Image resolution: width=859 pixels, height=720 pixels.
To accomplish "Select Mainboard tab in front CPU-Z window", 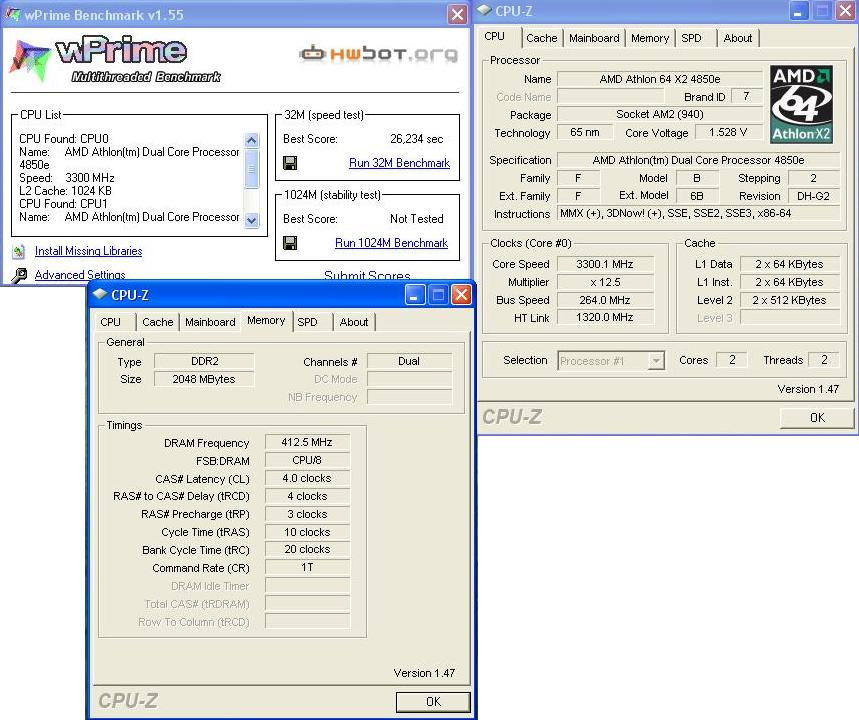I will (x=210, y=322).
